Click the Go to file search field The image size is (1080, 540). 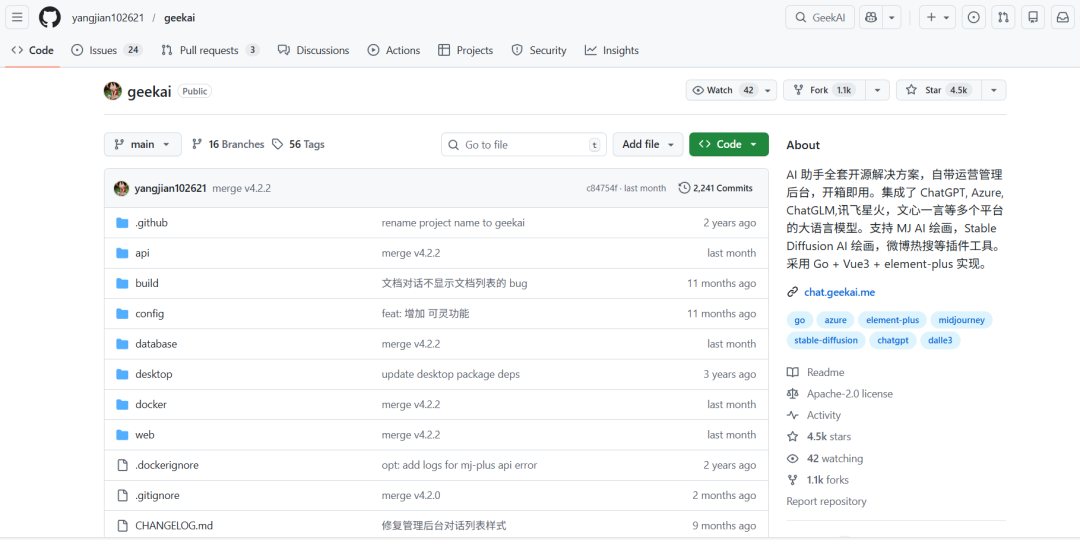click(x=524, y=145)
